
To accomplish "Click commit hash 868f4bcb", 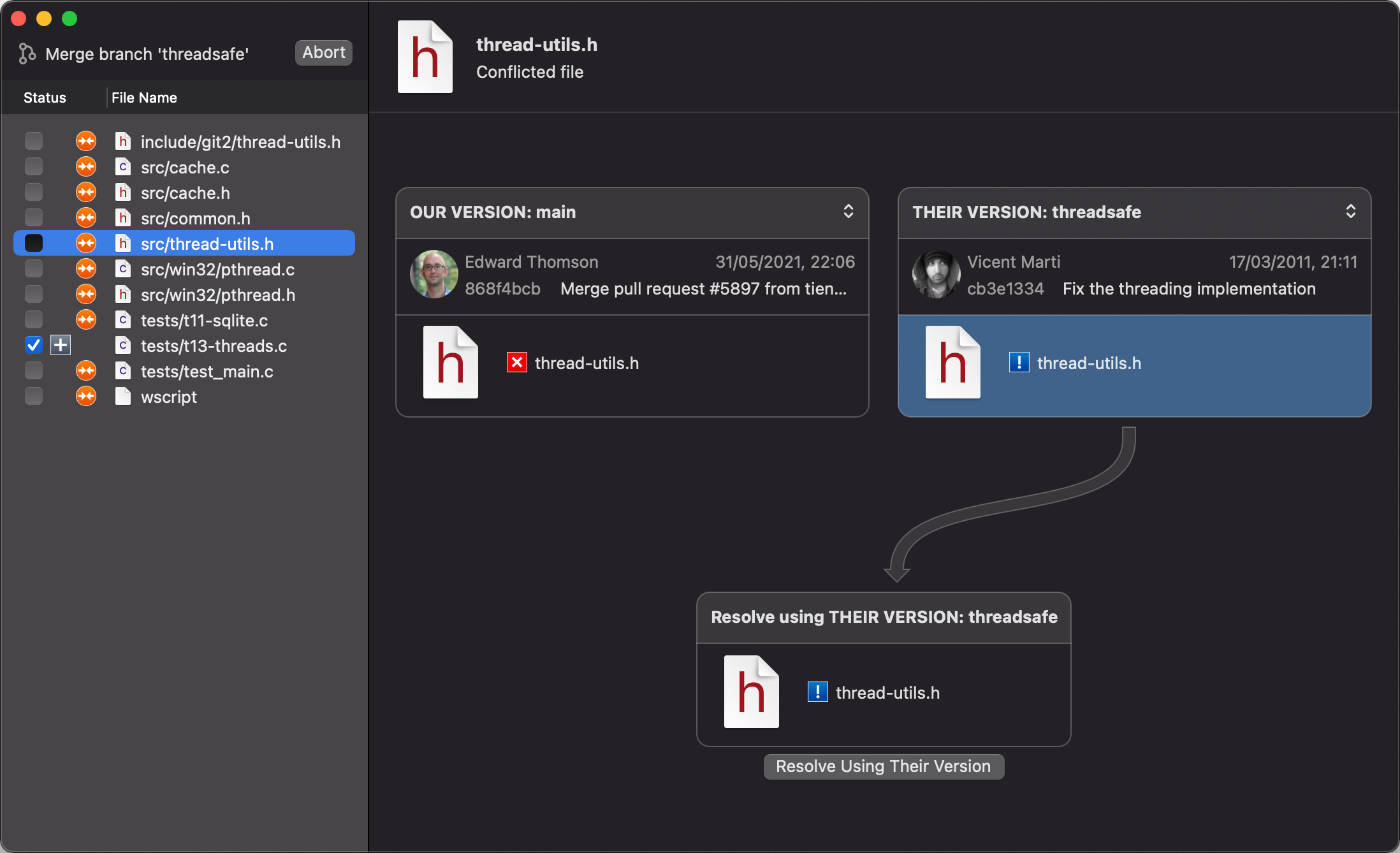I will [502, 289].
